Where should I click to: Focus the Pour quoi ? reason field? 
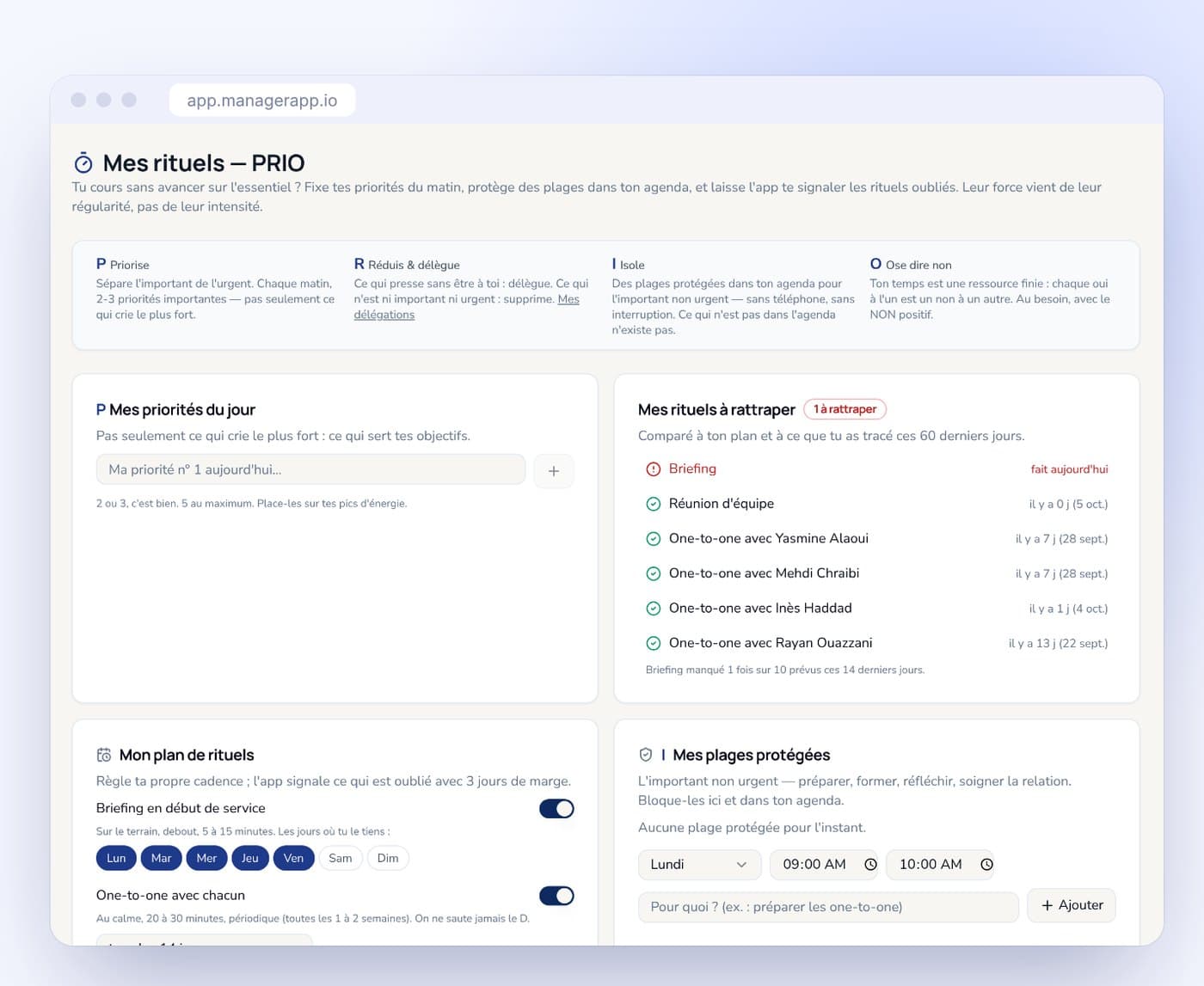(x=828, y=907)
